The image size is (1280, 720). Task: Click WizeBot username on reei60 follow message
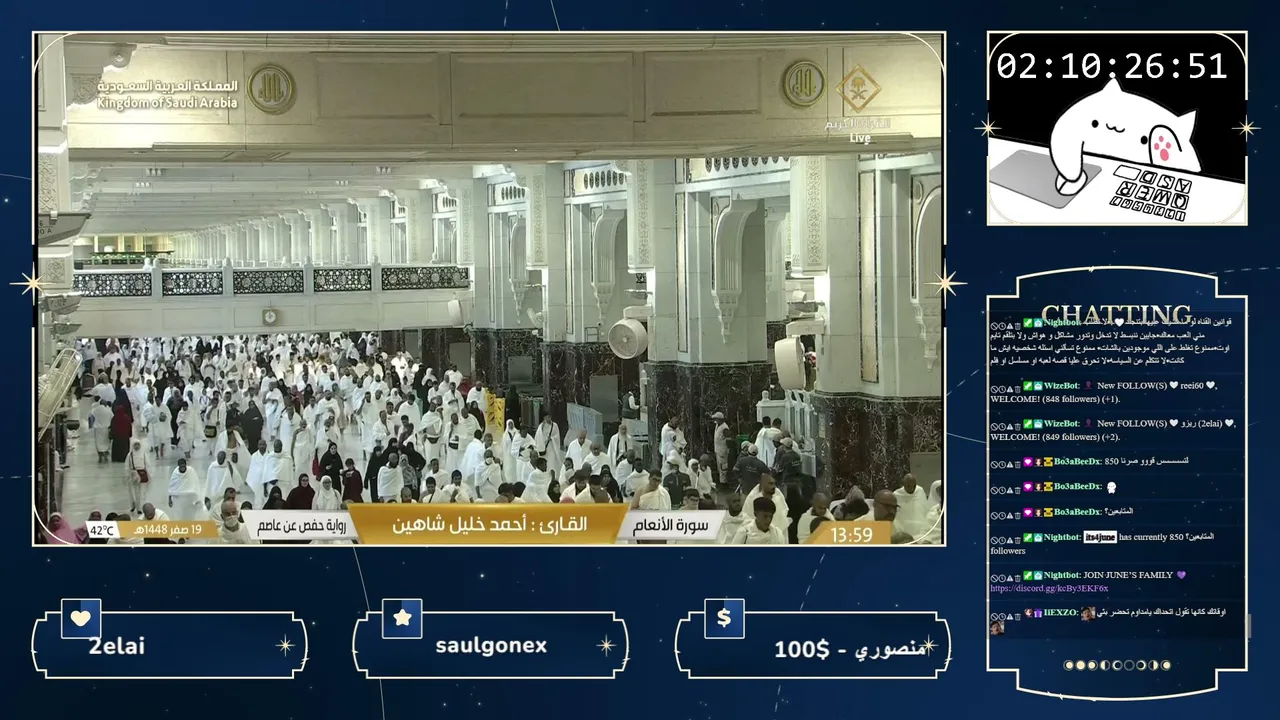(x=1062, y=386)
